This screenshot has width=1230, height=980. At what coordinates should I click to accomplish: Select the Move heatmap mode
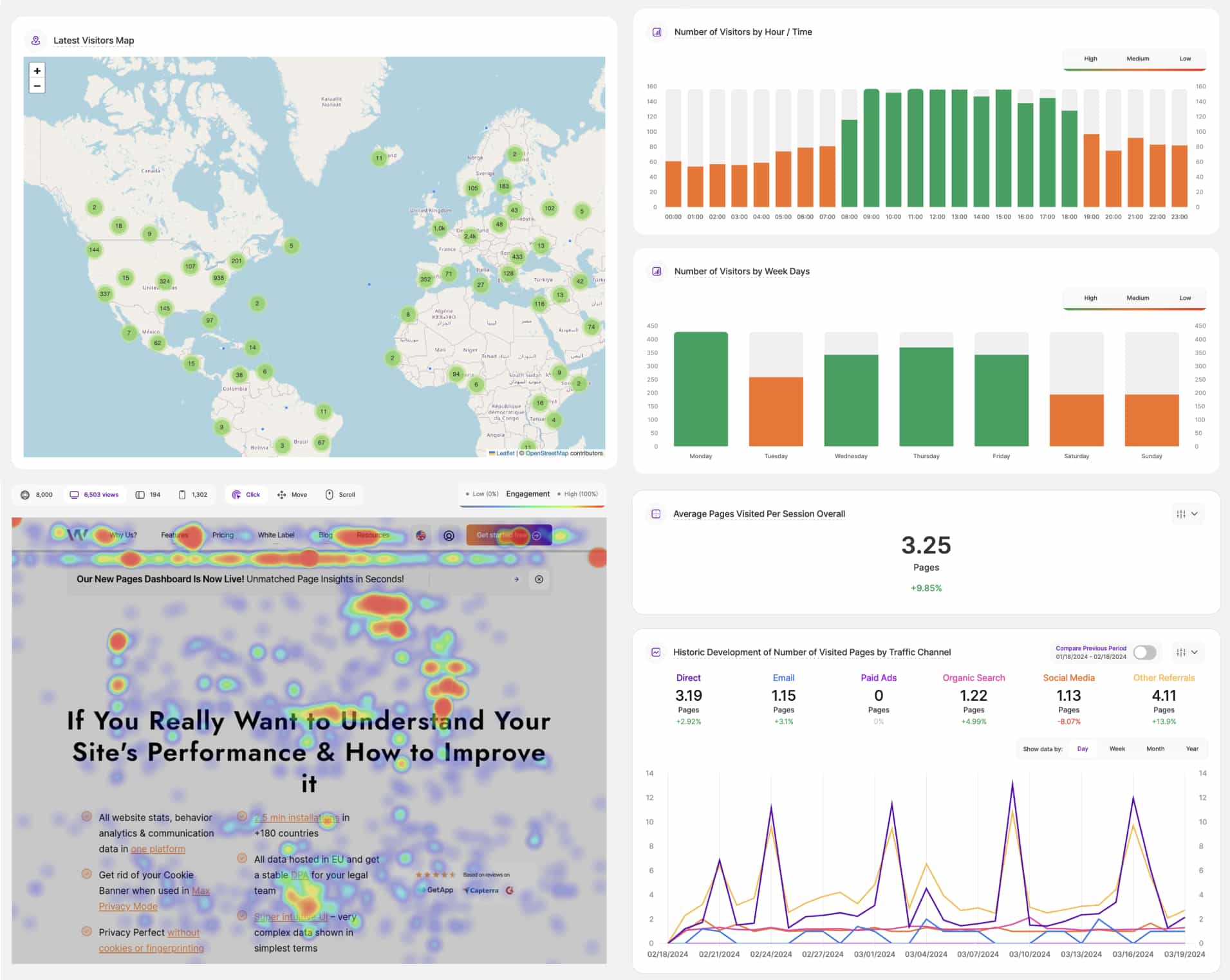292,495
